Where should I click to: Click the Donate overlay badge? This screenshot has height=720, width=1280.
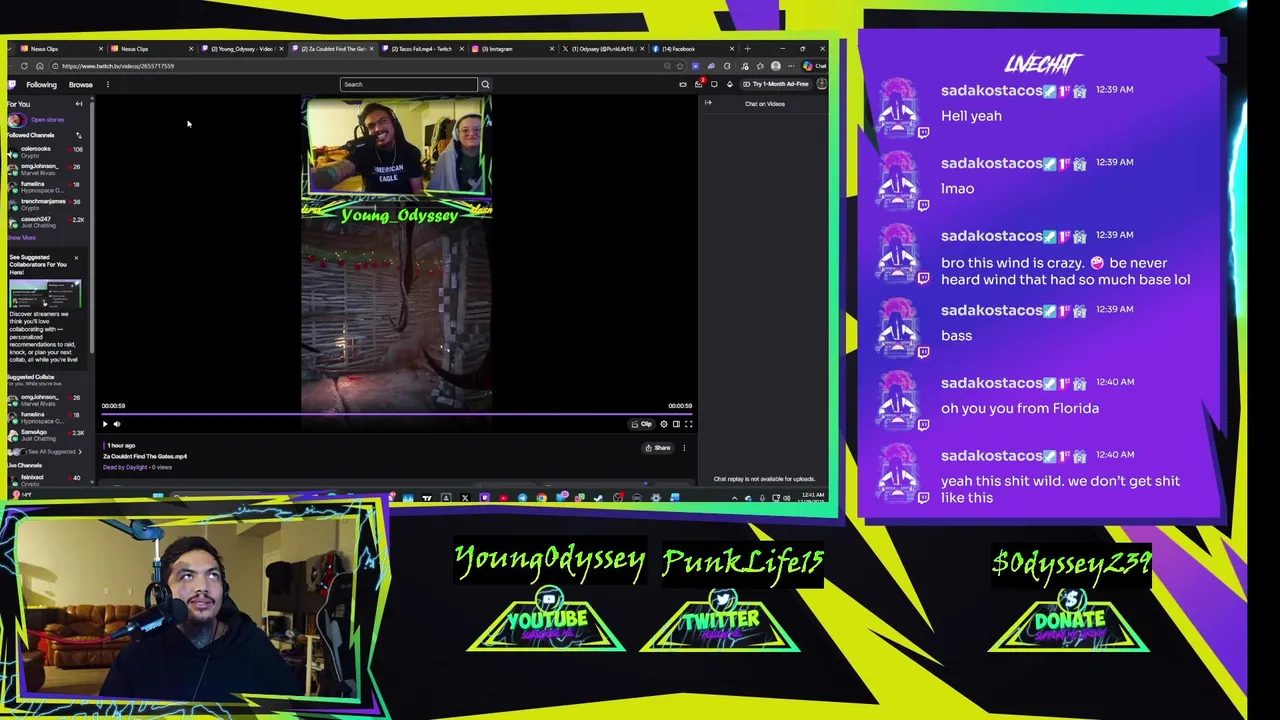(x=1069, y=620)
